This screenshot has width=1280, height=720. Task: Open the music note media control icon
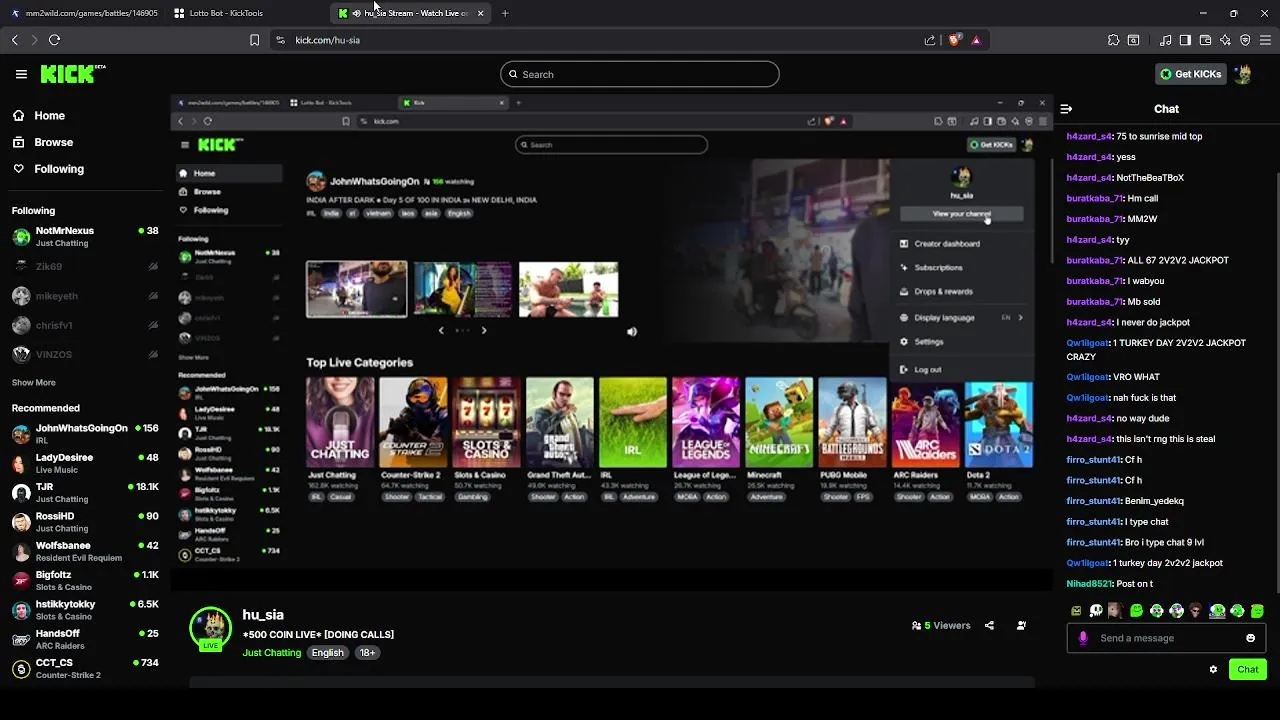click(1165, 40)
